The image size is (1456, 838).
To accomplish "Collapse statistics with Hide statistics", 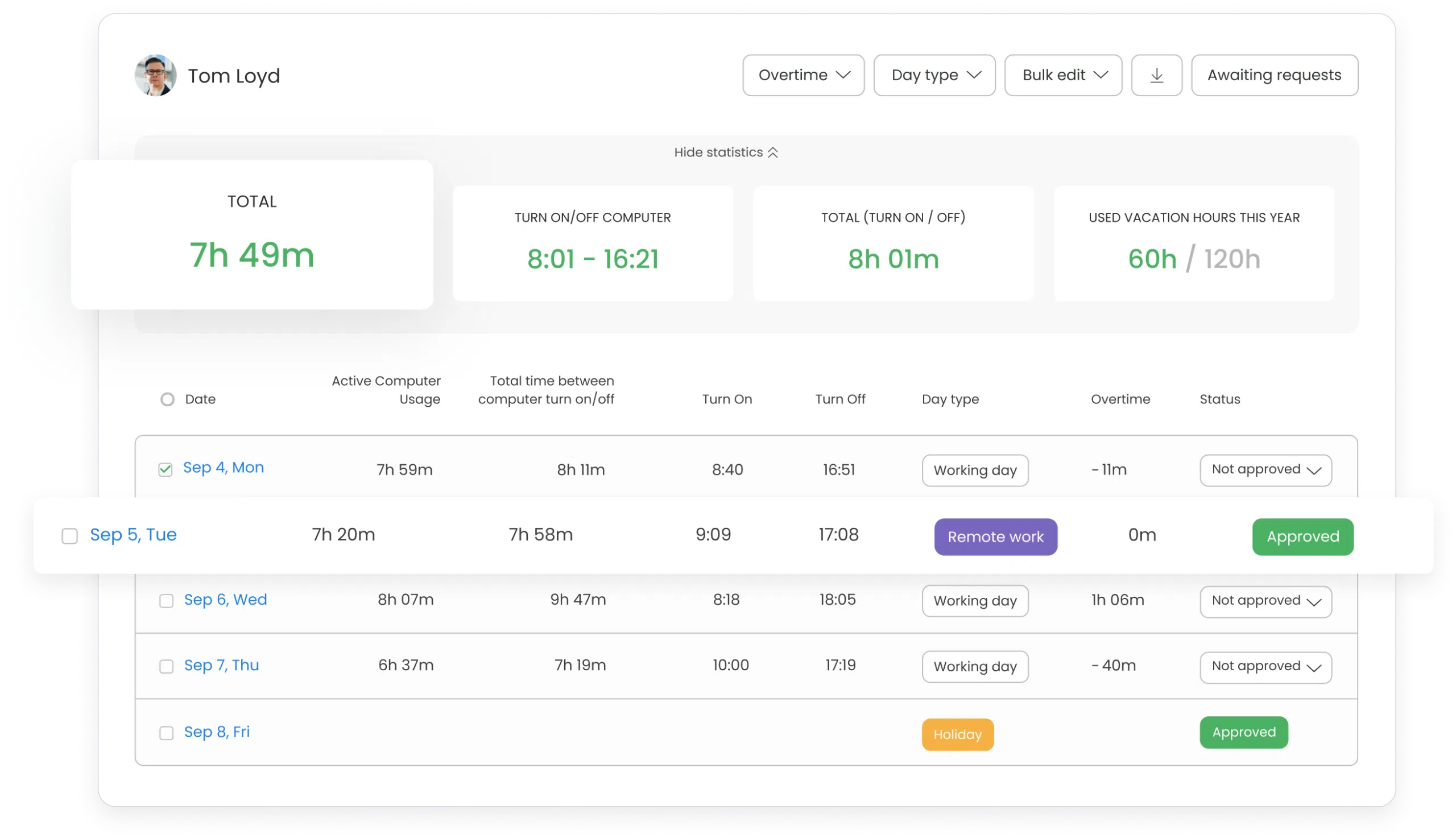I will 726,152.
